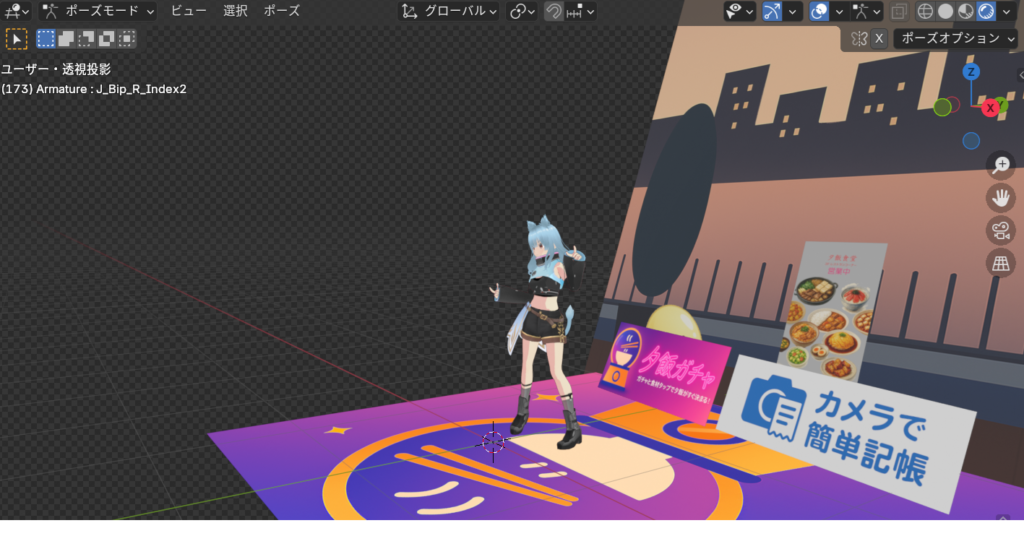
Task: Click the food menu poster
Action: tap(833, 310)
